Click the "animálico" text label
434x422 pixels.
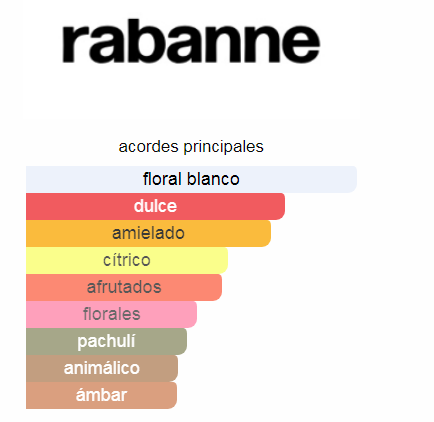[102, 368]
